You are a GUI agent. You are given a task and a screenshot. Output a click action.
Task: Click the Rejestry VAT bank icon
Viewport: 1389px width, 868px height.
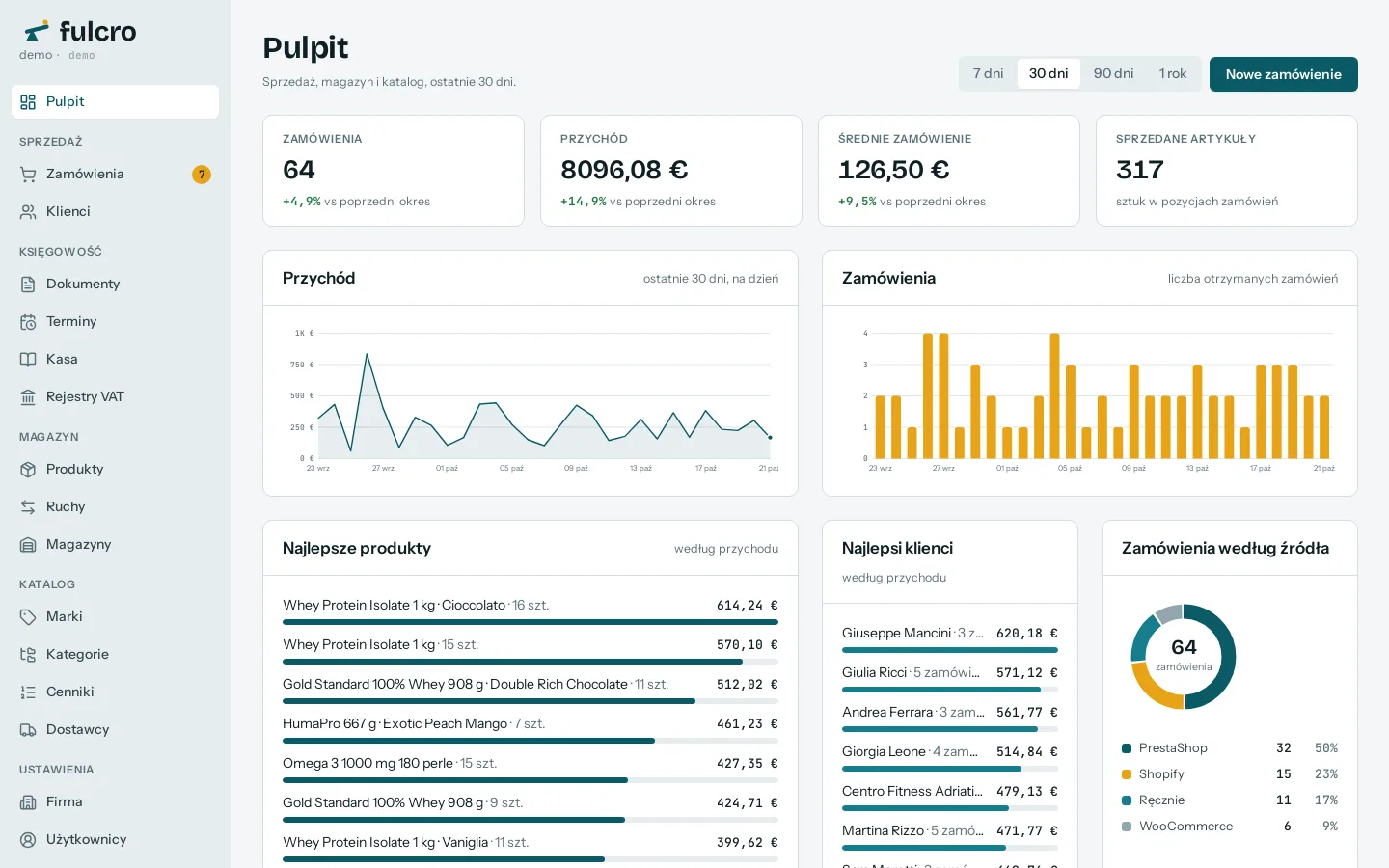(28, 397)
